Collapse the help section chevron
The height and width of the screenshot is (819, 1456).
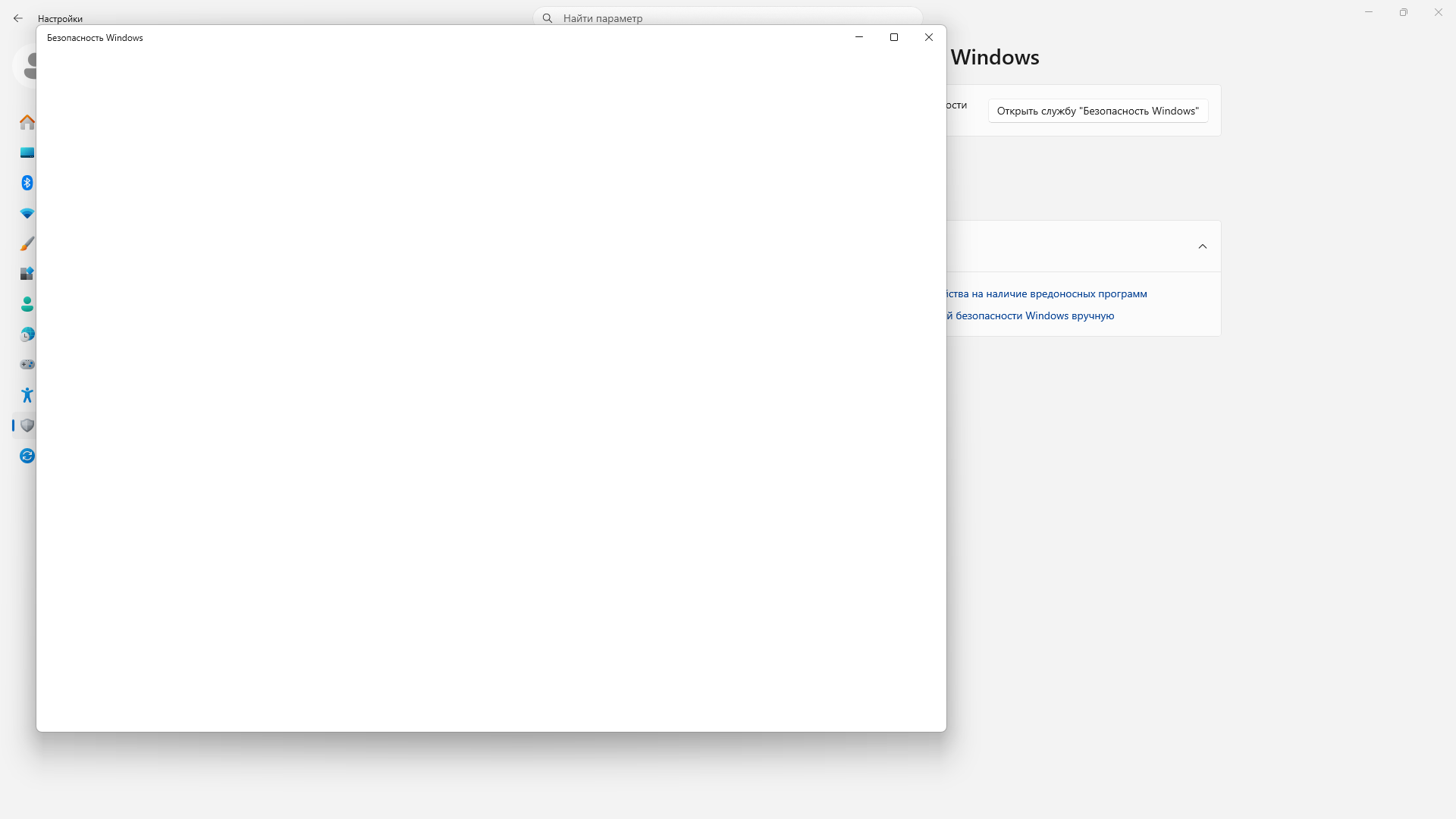pyautogui.click(x=1203, y=246)
